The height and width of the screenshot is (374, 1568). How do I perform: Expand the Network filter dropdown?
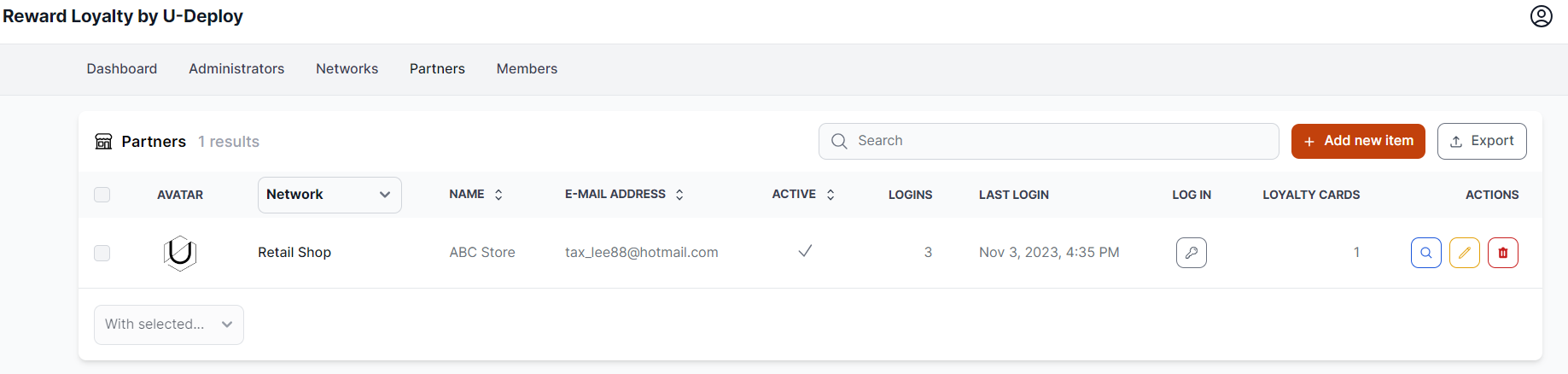[x=329, y=195]
